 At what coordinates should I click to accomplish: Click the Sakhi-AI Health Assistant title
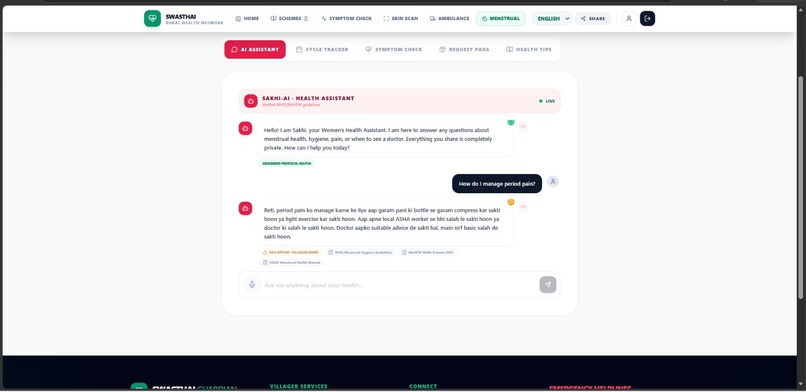click(308, 98)
